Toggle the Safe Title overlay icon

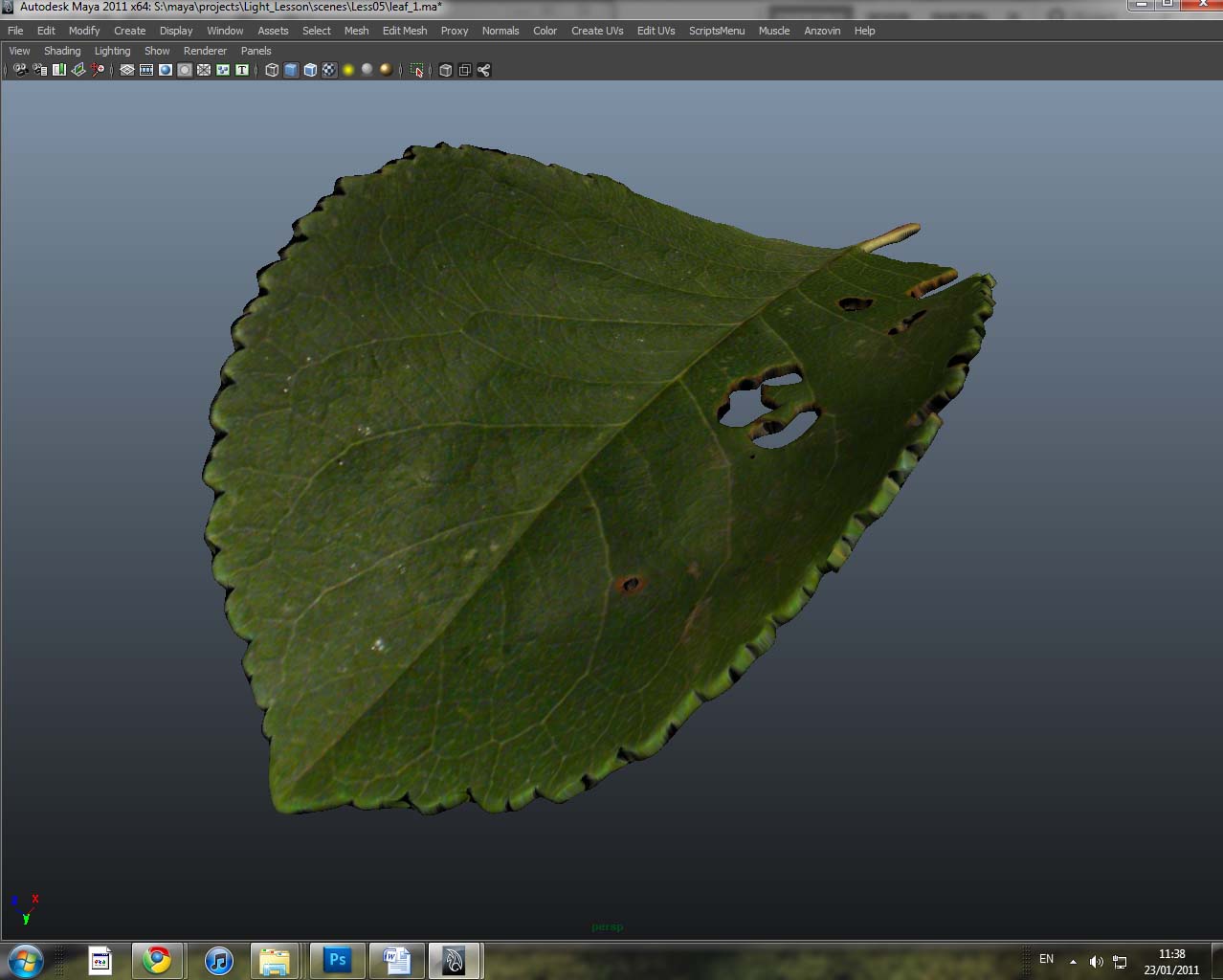[x=242, y=70]
